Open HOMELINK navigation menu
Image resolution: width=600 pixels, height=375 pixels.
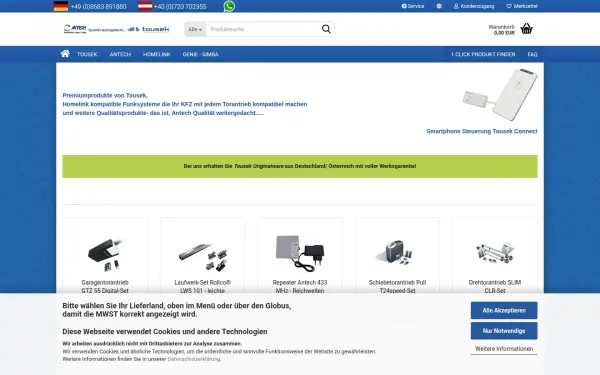pos(157,54)
